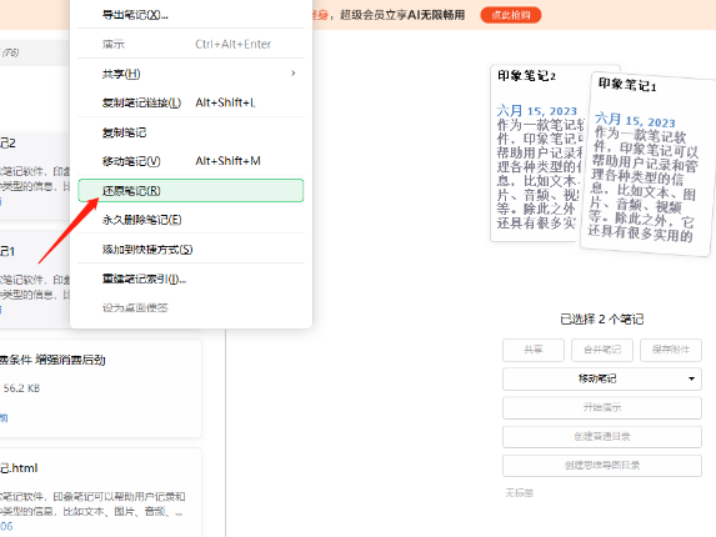Click the orange 点此抢购 promotion button

click(x=511, y=15)
